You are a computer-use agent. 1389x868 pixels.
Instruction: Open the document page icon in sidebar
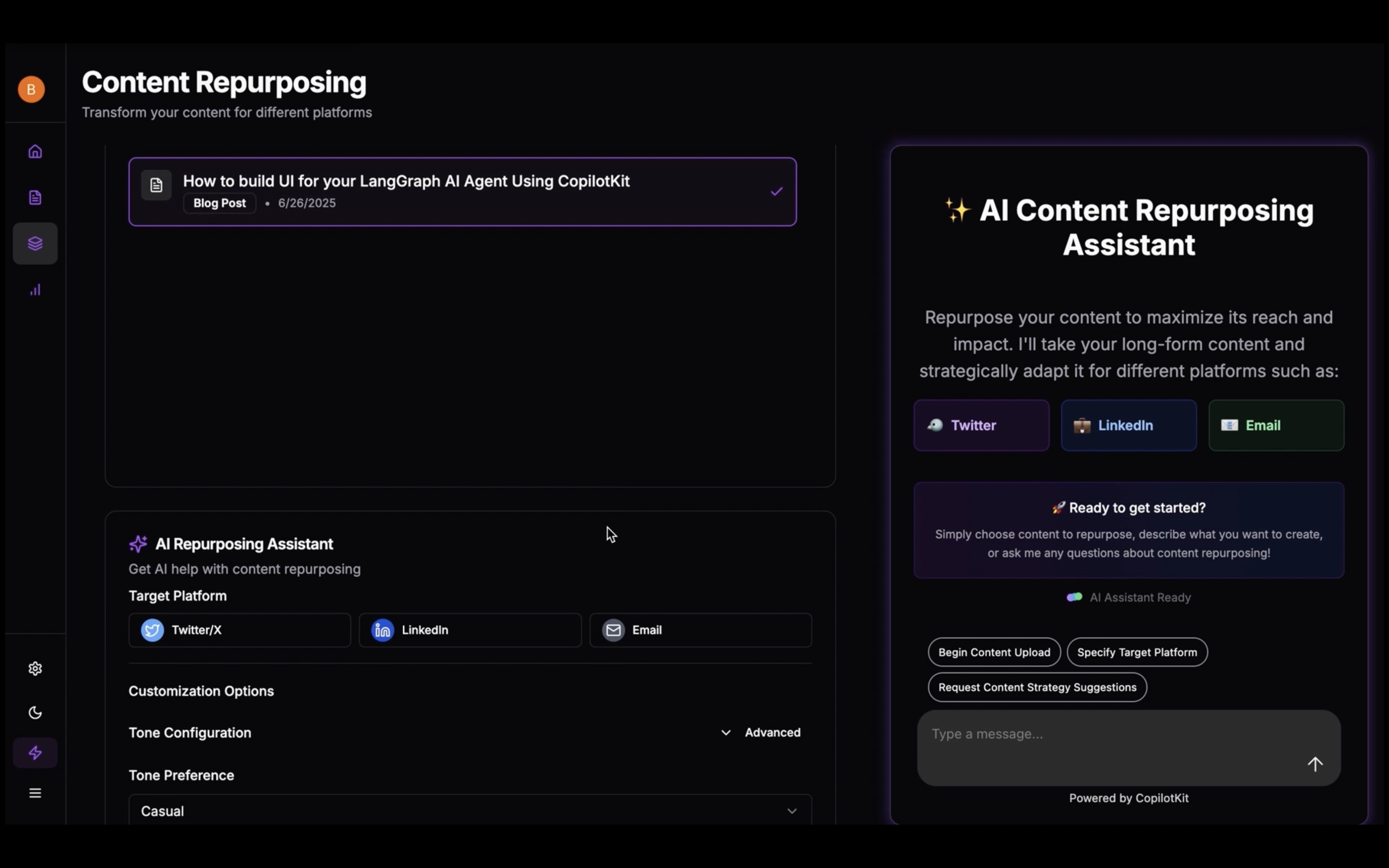(x=35, y=198)
